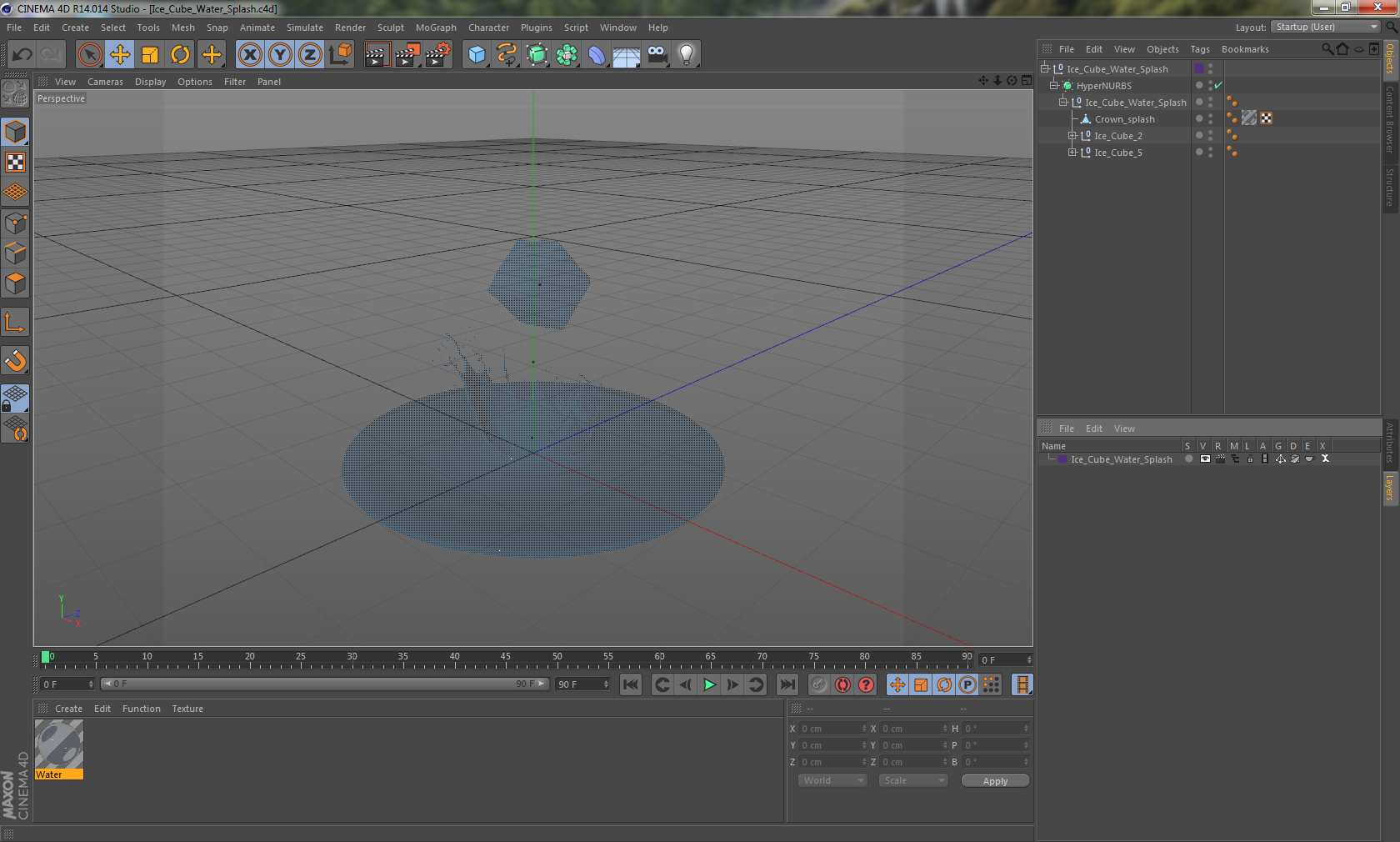The width and height of the screenshot is (1400, 842).
Task: Add a Cube primitive object
Action: 477,55
